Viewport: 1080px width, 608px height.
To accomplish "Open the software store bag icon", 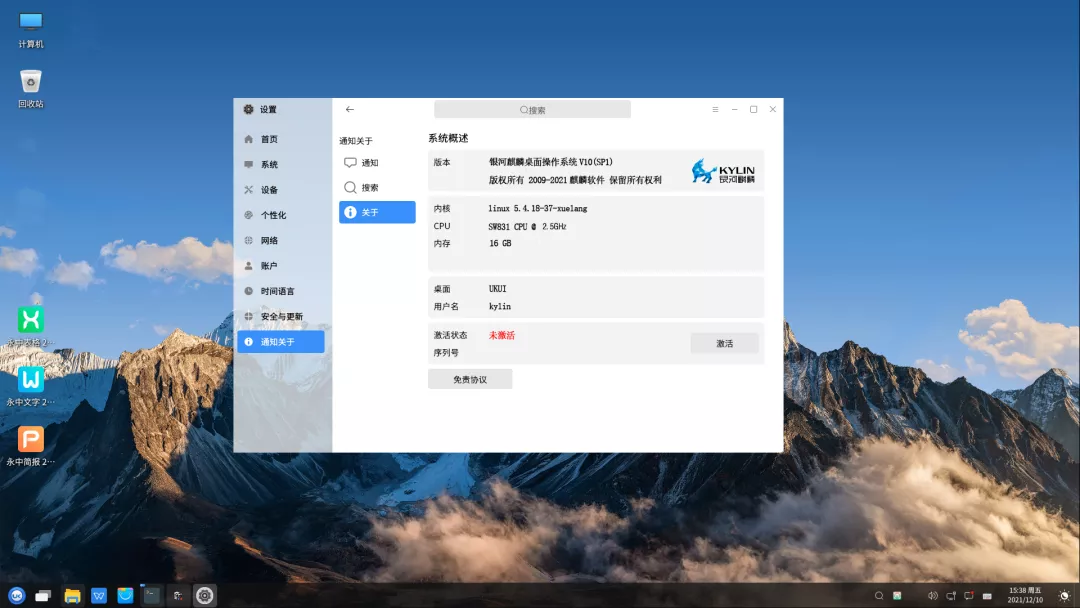I will [125, 596].
